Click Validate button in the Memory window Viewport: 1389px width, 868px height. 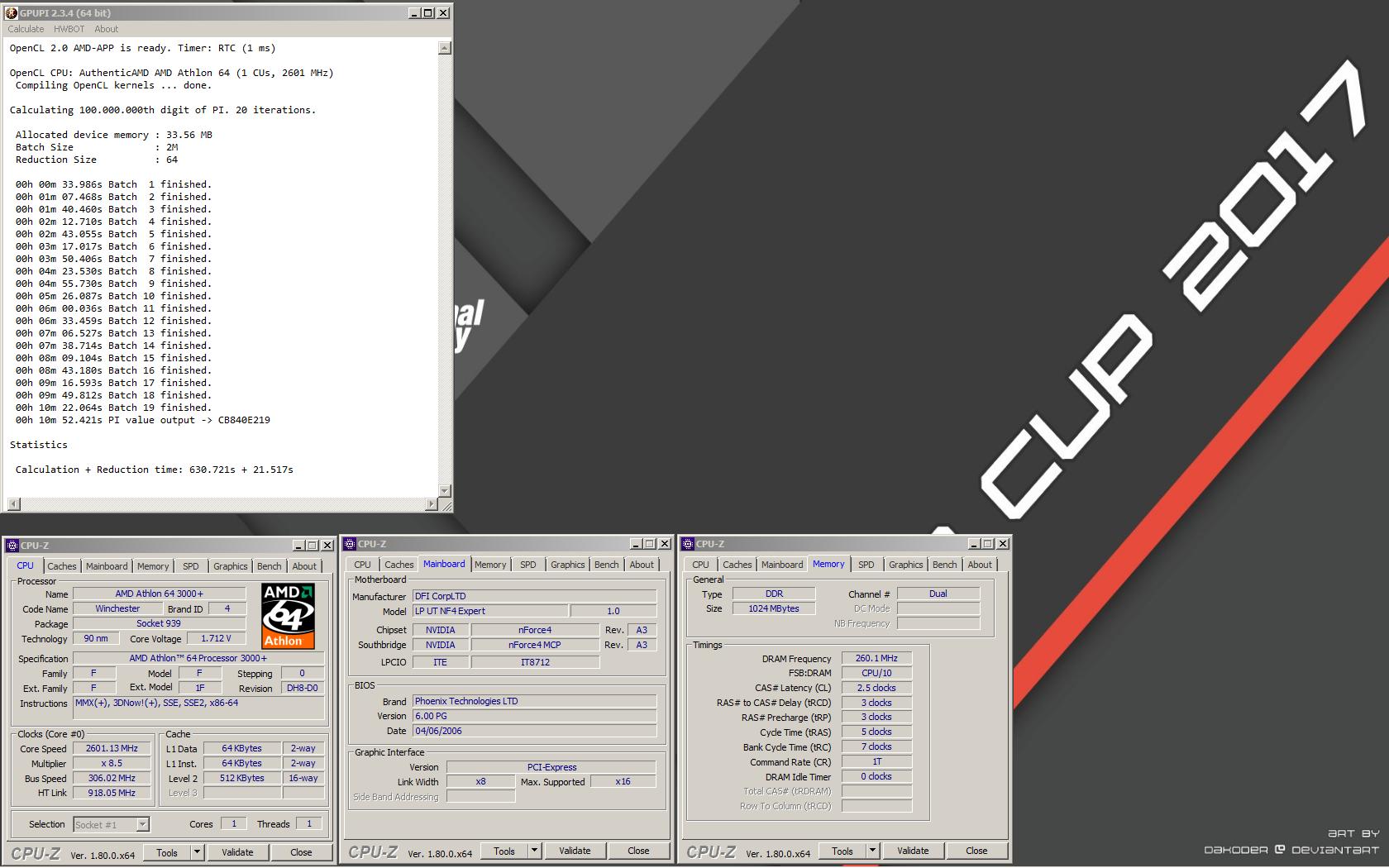(x=913, y=851)
